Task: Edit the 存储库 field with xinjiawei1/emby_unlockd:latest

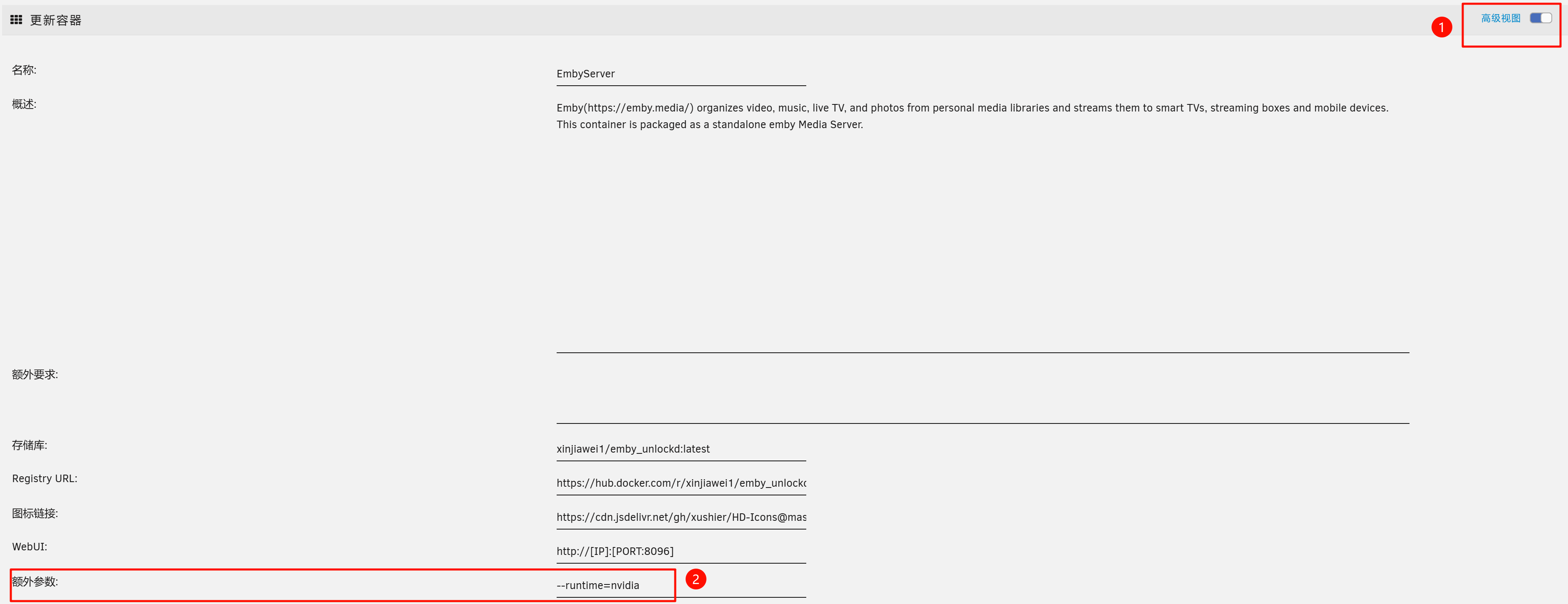Action: 681,449
